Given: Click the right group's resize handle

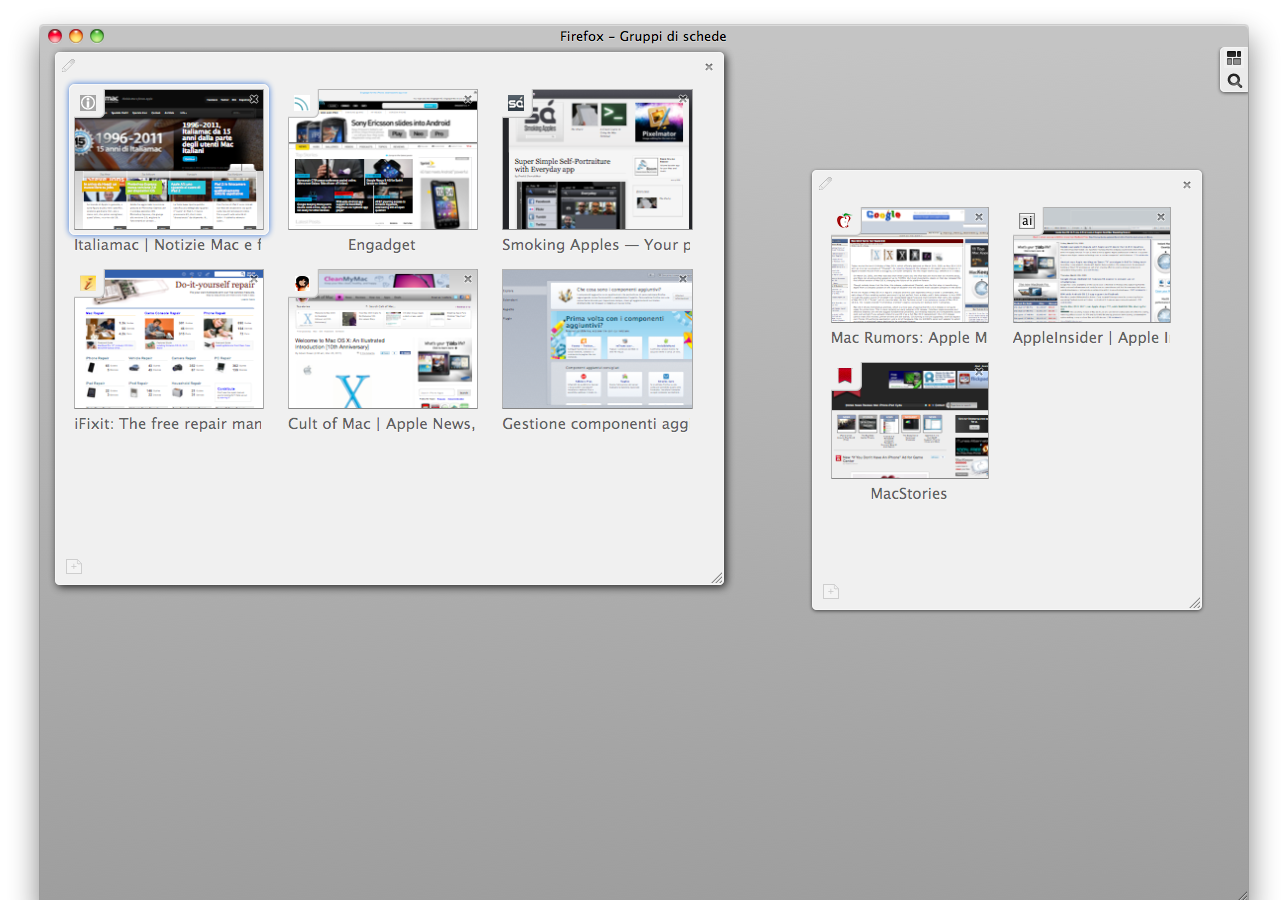Looking at the screenshot, I should [1195, 603].
